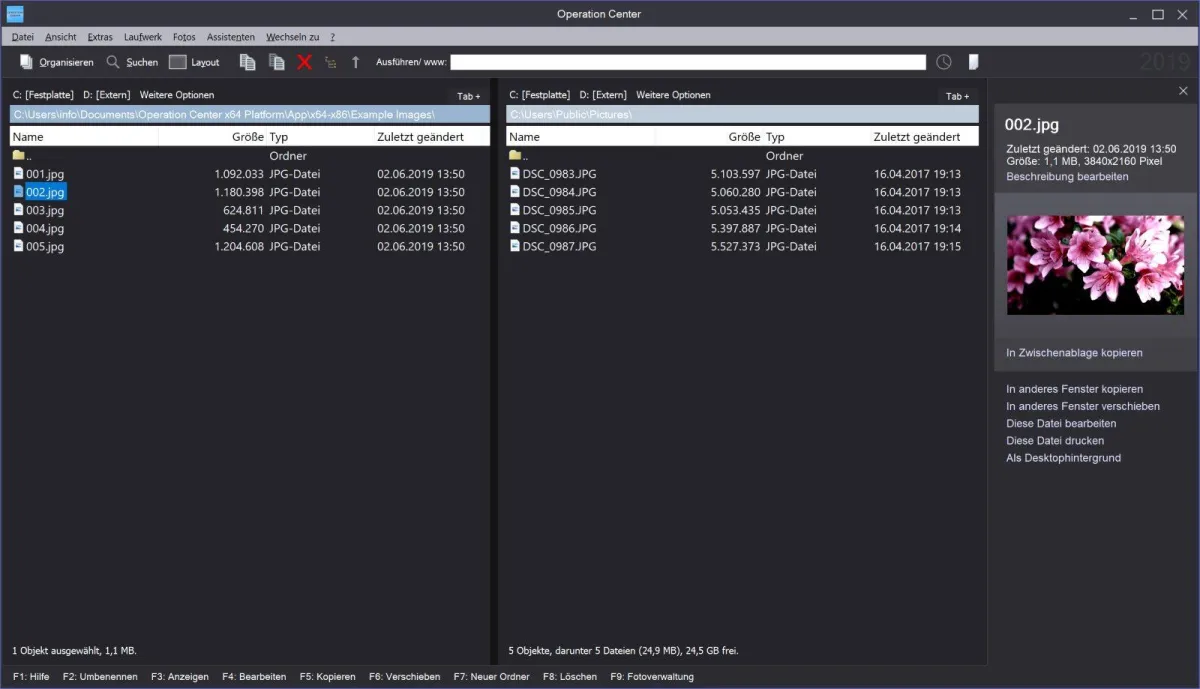
Task: Open the Suchen magnifier search tool
Action: tap(114, 62)
